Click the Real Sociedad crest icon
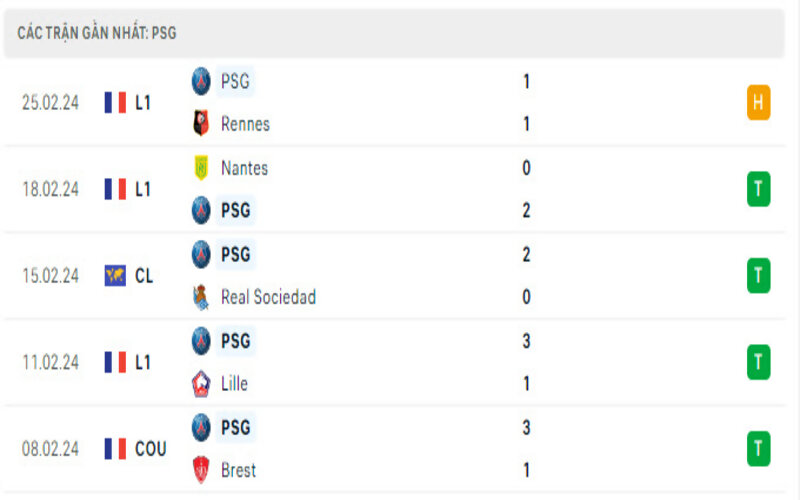800x500 pixels. click(202, 297)
